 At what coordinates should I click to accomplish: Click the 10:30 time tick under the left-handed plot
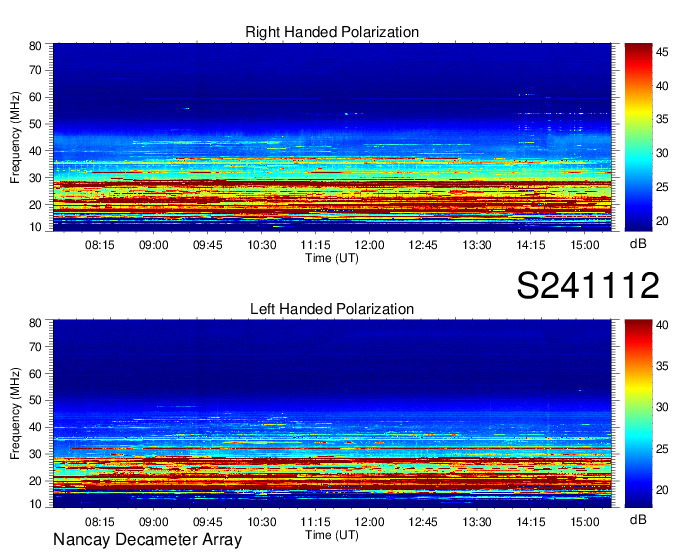pos(262,522)
